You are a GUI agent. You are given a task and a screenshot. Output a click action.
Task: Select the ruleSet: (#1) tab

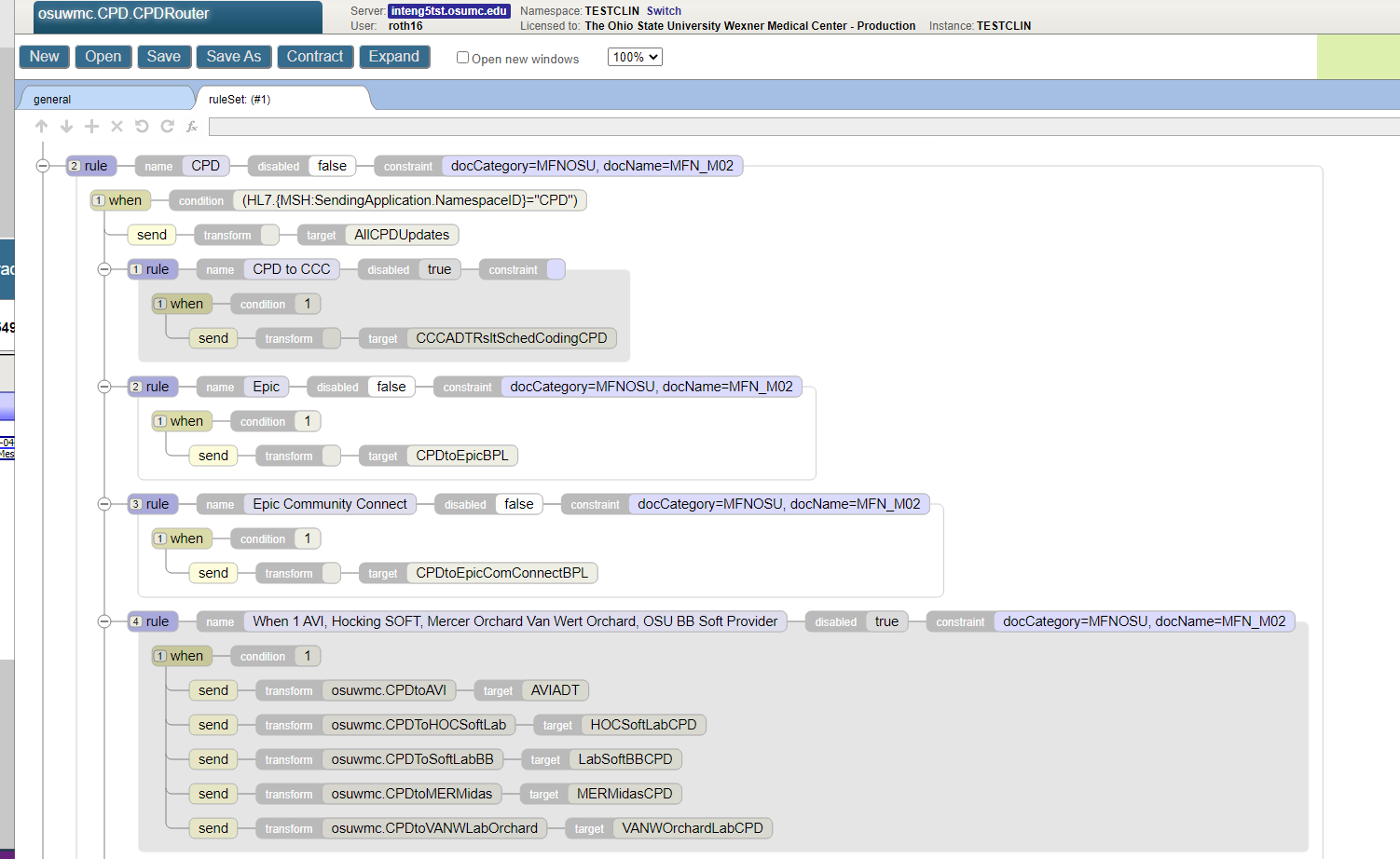[281, 99]
